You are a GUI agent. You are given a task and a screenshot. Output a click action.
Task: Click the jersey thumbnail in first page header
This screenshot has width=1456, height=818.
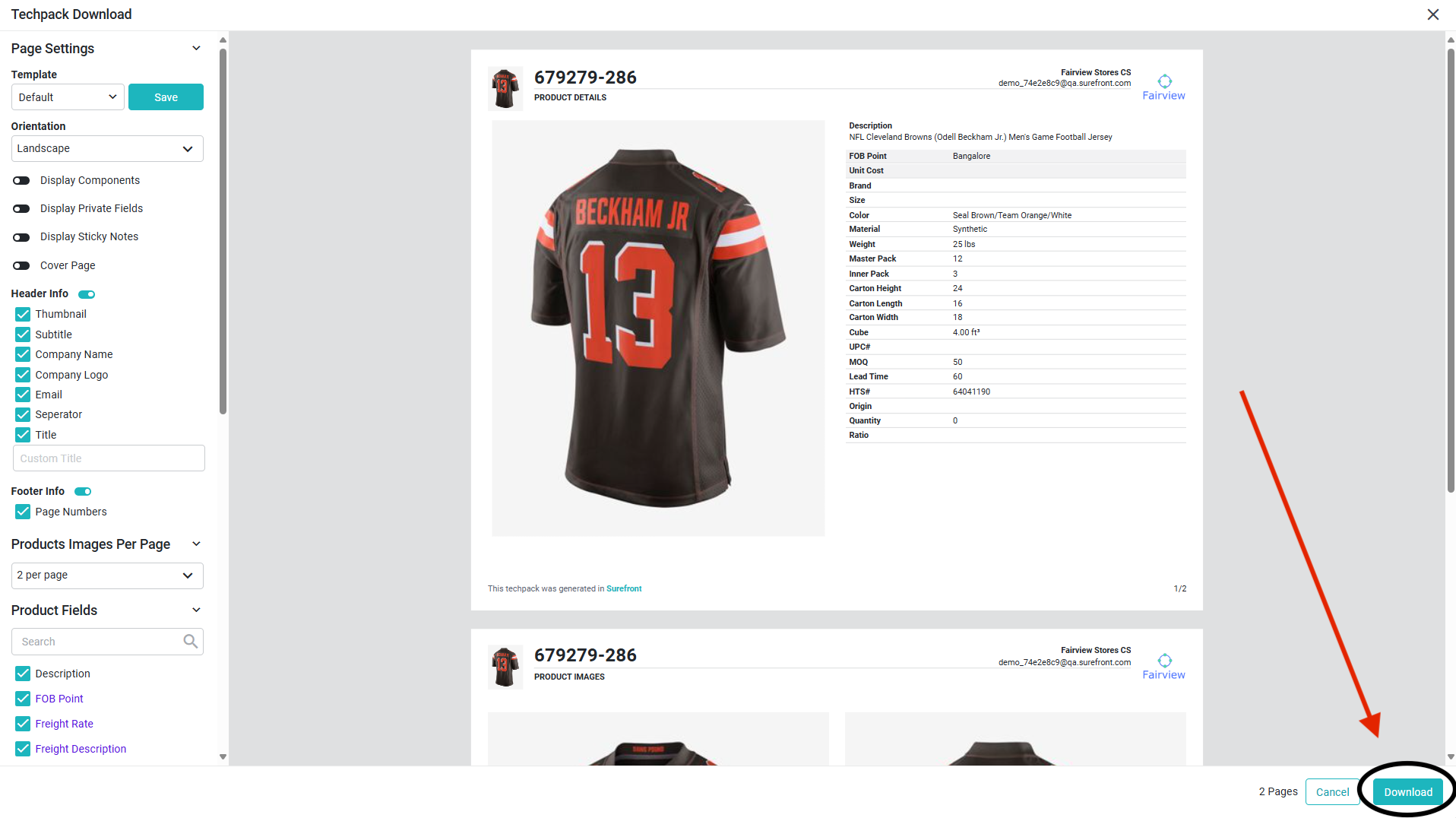click(x=505, y=88)
